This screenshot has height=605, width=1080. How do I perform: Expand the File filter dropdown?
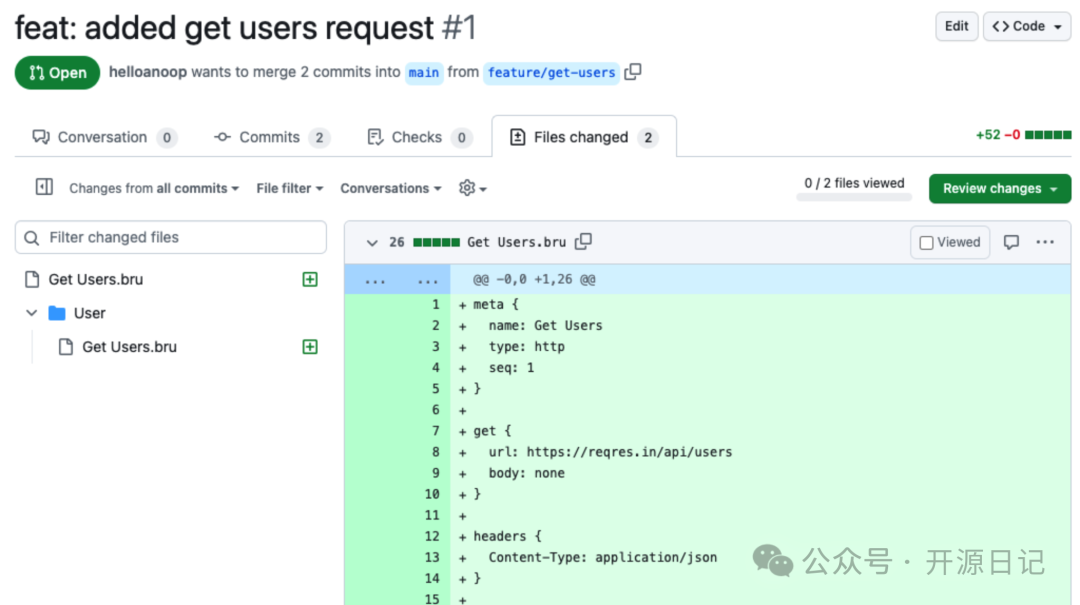pyautogui.click(x=290, y=188)
